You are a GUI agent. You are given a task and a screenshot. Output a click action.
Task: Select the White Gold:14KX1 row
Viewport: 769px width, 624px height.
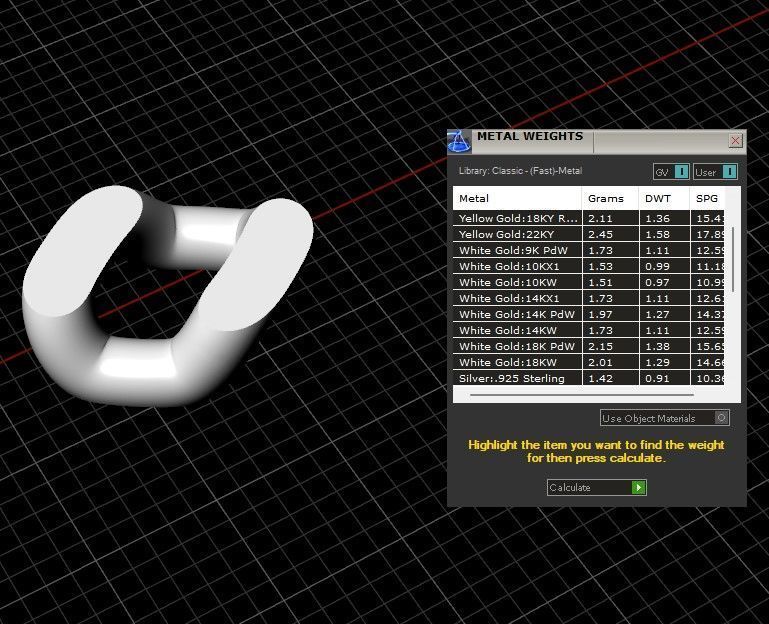pos(589,298)
